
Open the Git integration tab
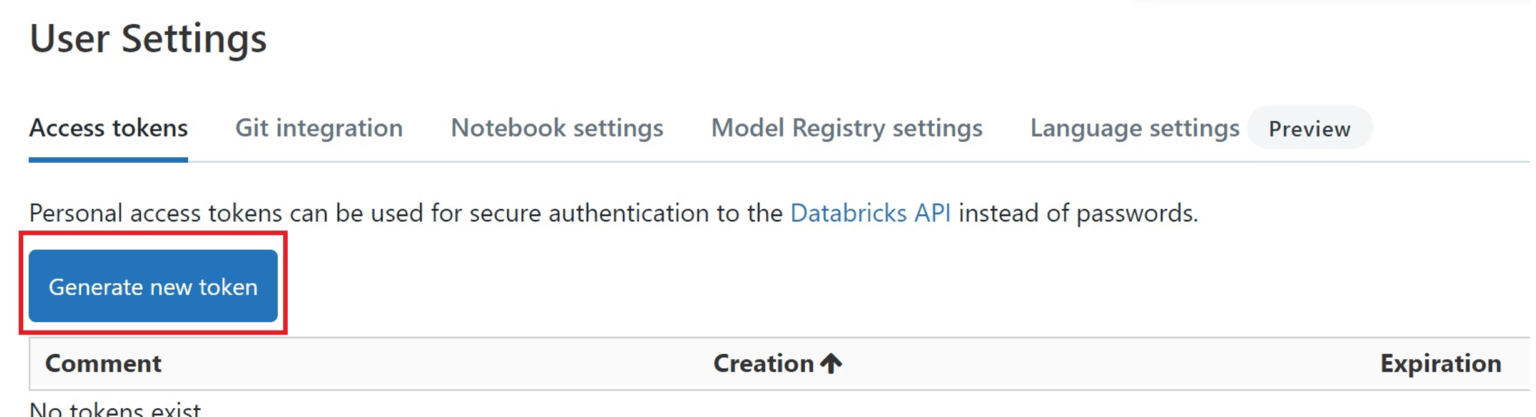pos(319,128)
